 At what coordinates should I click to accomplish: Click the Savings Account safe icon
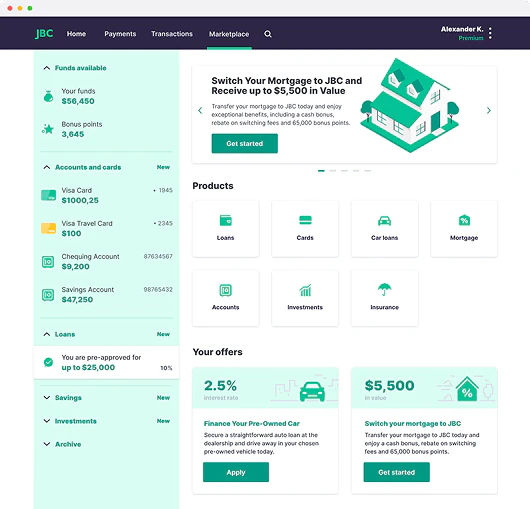pyautogui.click(x=48, y=295)
